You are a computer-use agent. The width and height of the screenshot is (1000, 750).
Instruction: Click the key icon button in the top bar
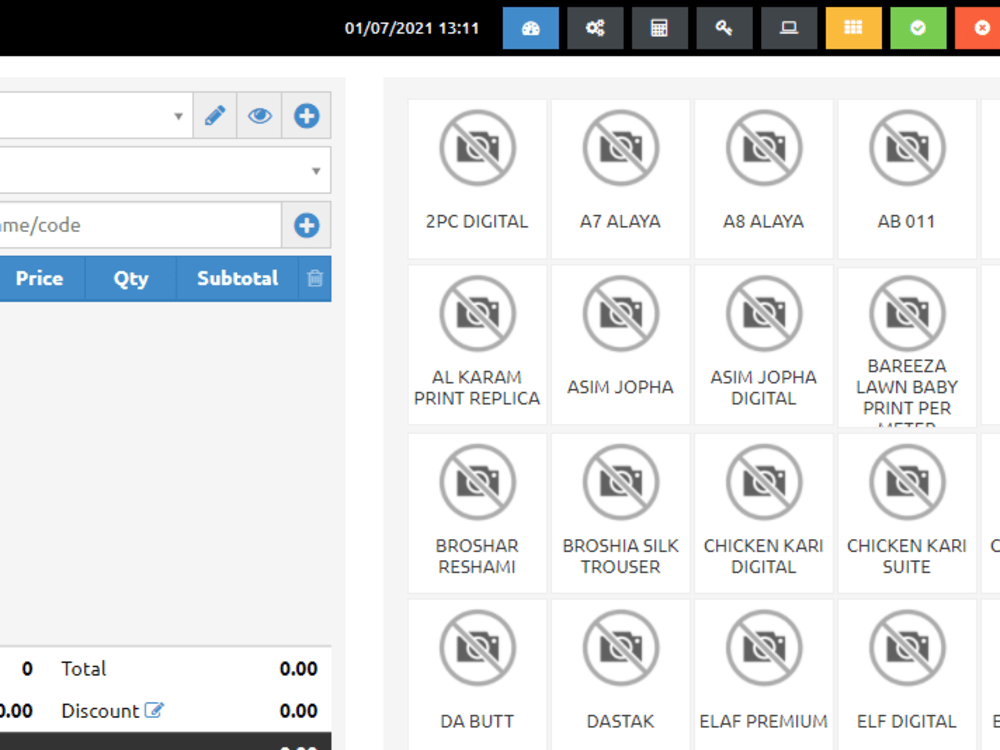pos(724,28)
